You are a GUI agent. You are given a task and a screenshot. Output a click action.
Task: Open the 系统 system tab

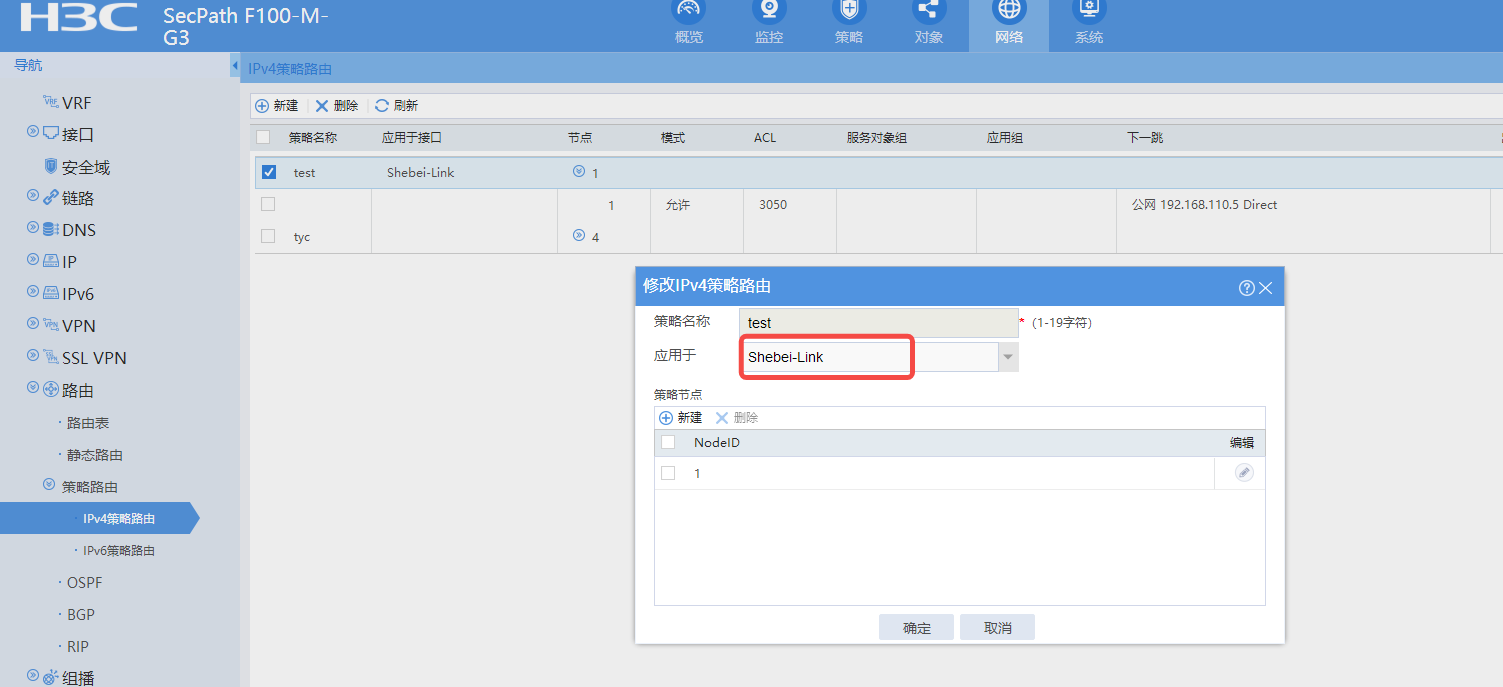coord(1089,24)
